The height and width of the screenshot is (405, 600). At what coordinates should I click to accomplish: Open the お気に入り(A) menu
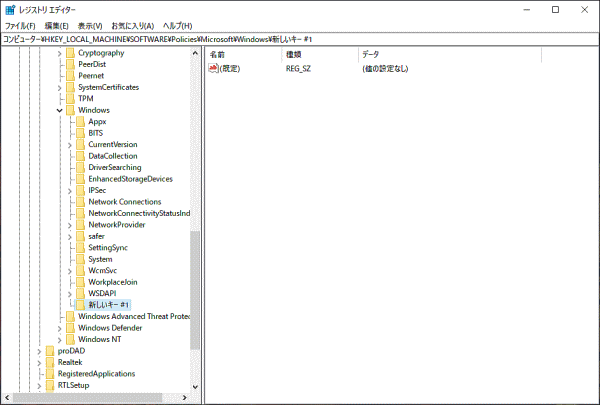(x=132, y=26)
